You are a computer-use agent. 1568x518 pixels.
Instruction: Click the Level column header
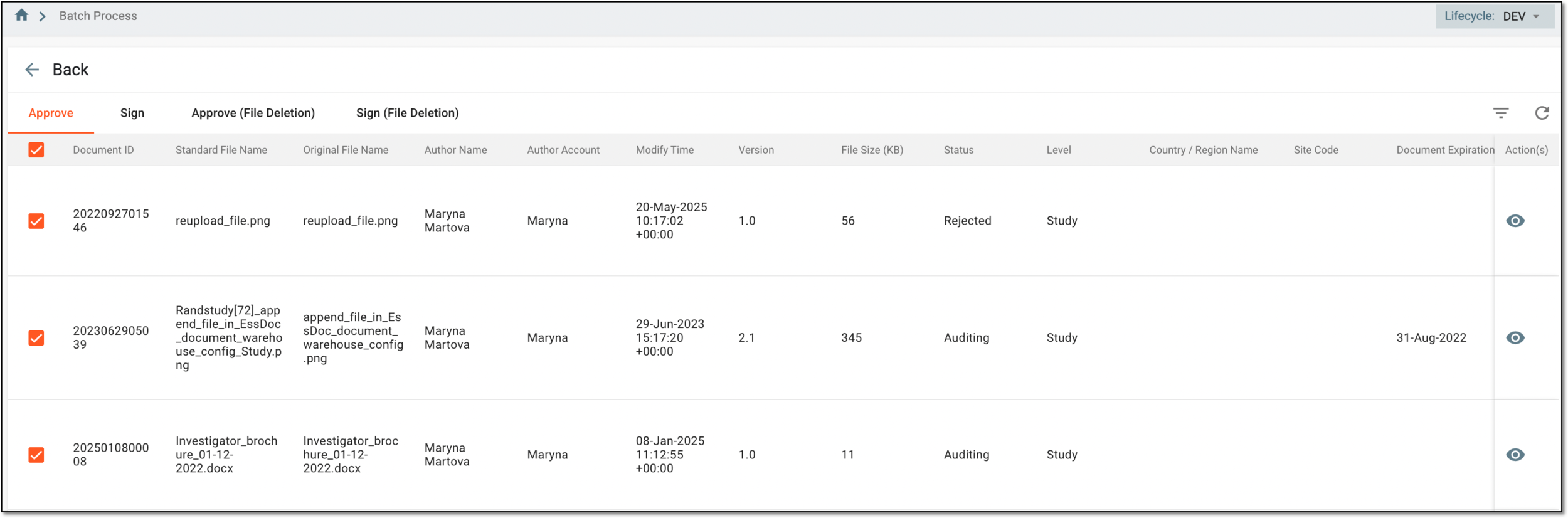pyautogui.click(x=1059, y=150)
